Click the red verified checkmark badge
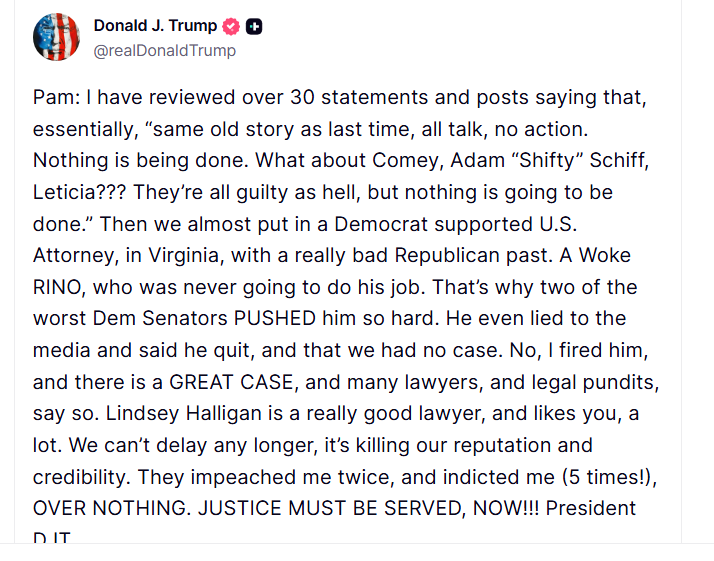714x561 pixels. pos(230,27)
